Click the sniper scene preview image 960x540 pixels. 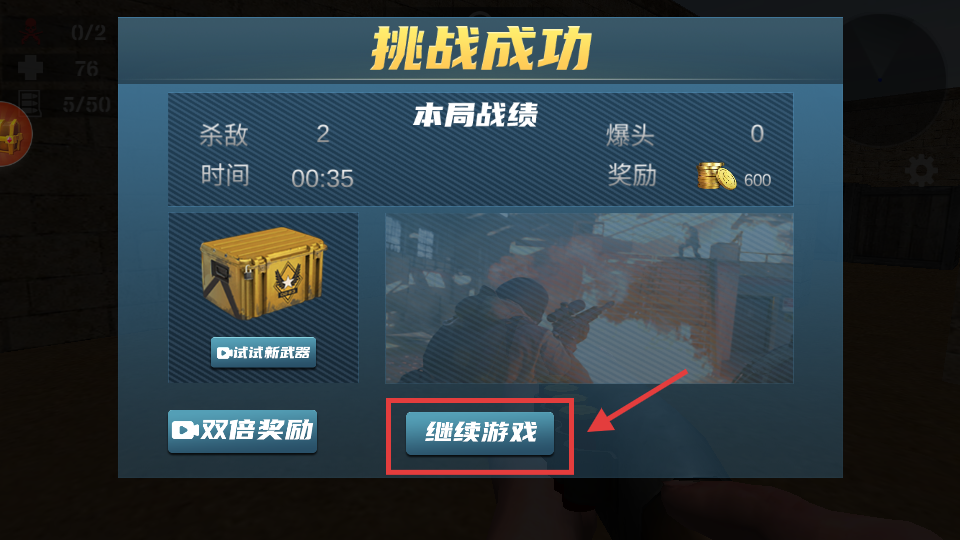pyautogui.click(x=589, y=298)
